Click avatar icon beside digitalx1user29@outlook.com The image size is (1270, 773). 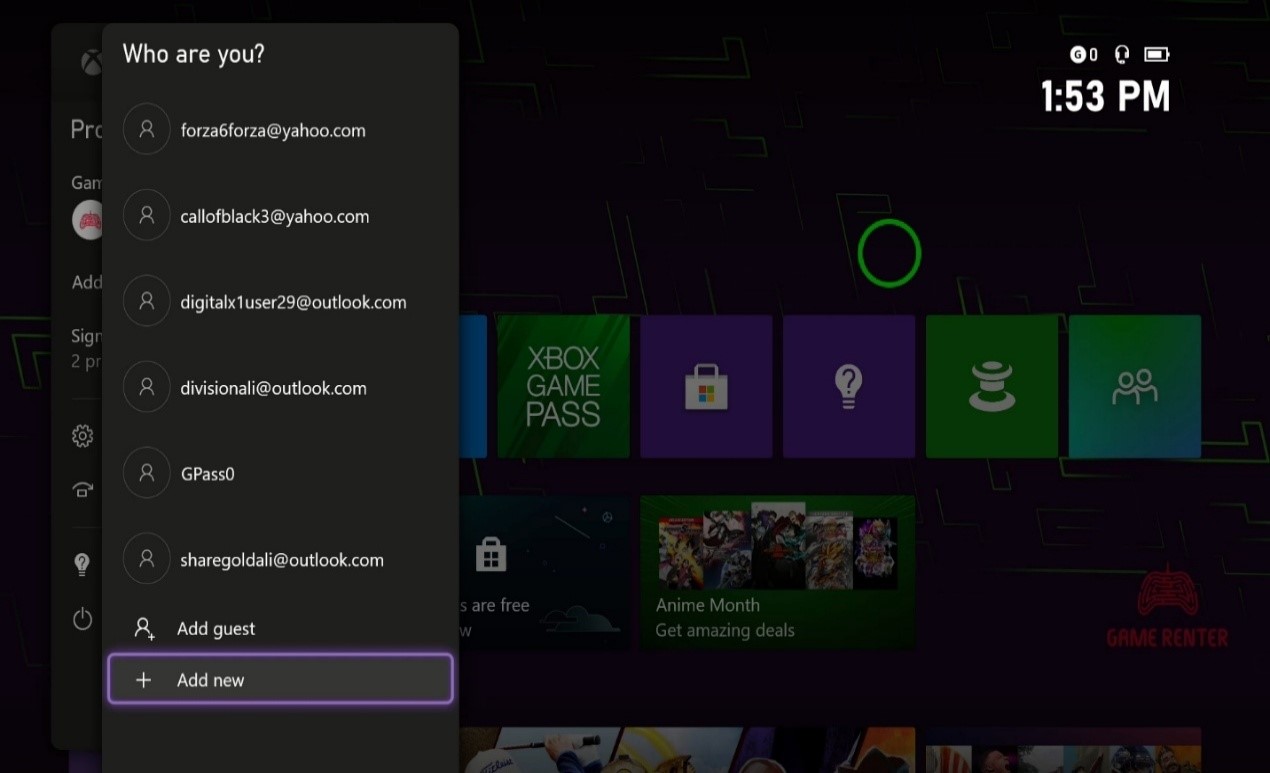pos(147,302)
